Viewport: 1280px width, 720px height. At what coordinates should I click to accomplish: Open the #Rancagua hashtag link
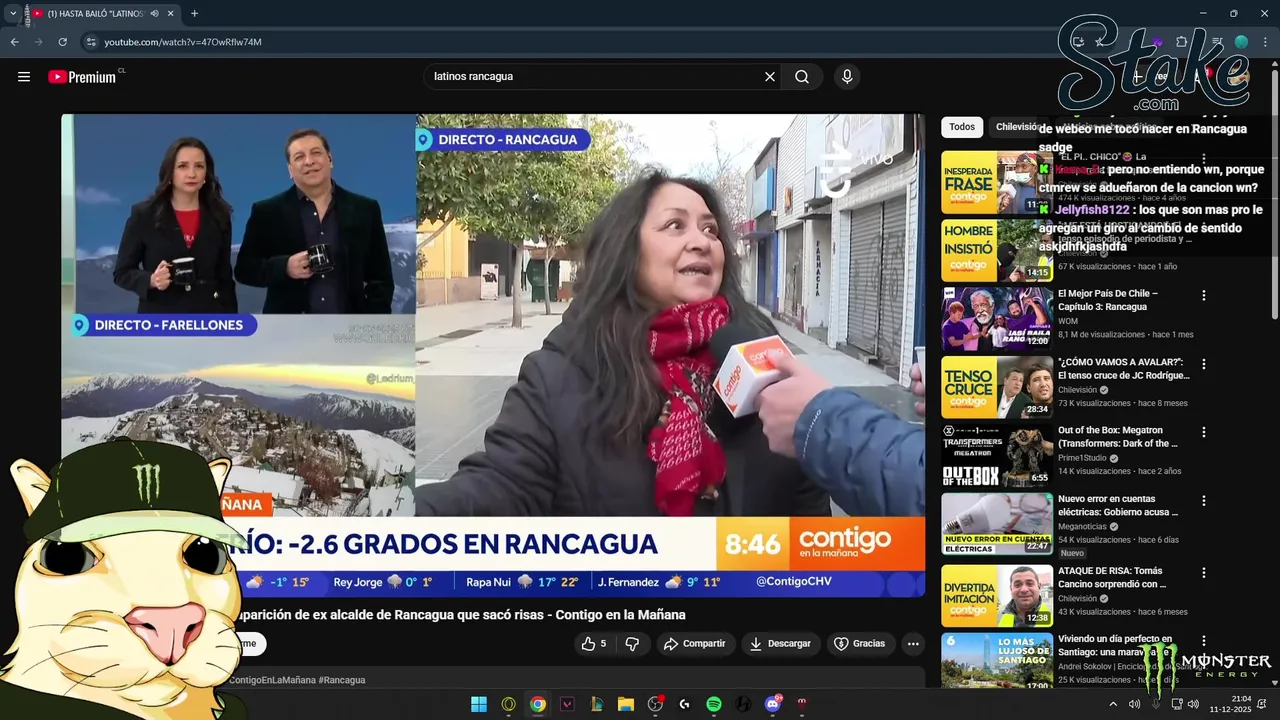click(x=342, y=680)
